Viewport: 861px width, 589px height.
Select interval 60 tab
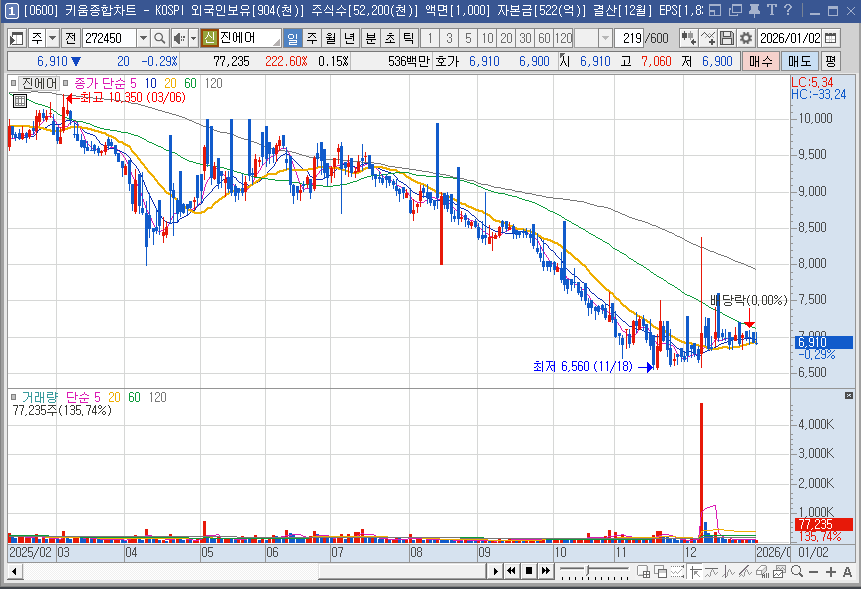(544, 38)
